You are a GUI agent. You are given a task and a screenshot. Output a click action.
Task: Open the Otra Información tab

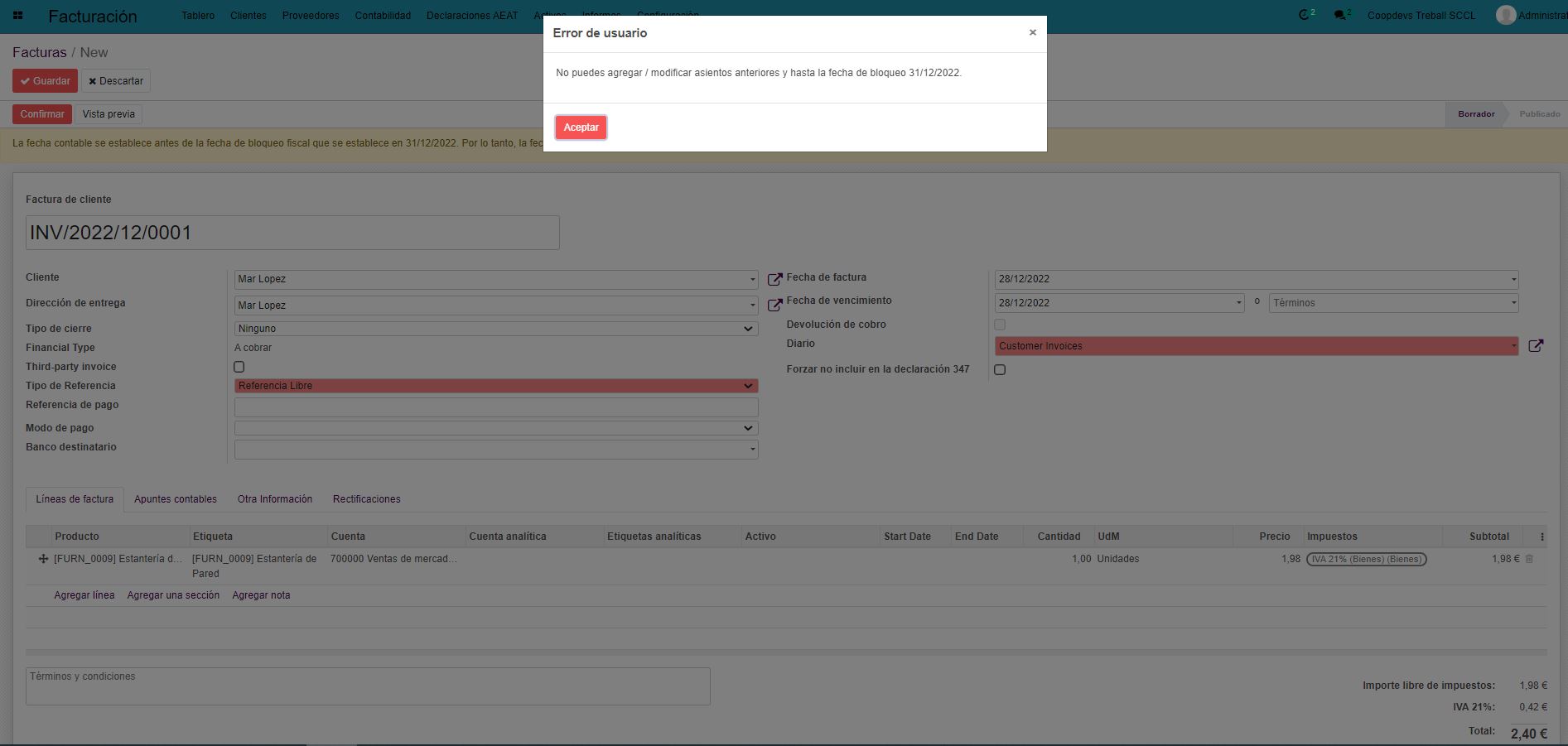[x=275, y=499]
